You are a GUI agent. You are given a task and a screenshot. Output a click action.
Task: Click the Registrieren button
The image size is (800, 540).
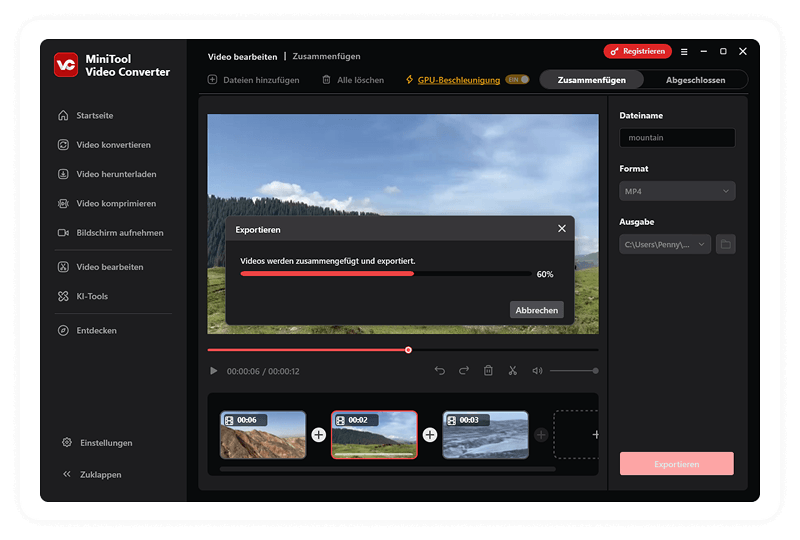(638, 51)
